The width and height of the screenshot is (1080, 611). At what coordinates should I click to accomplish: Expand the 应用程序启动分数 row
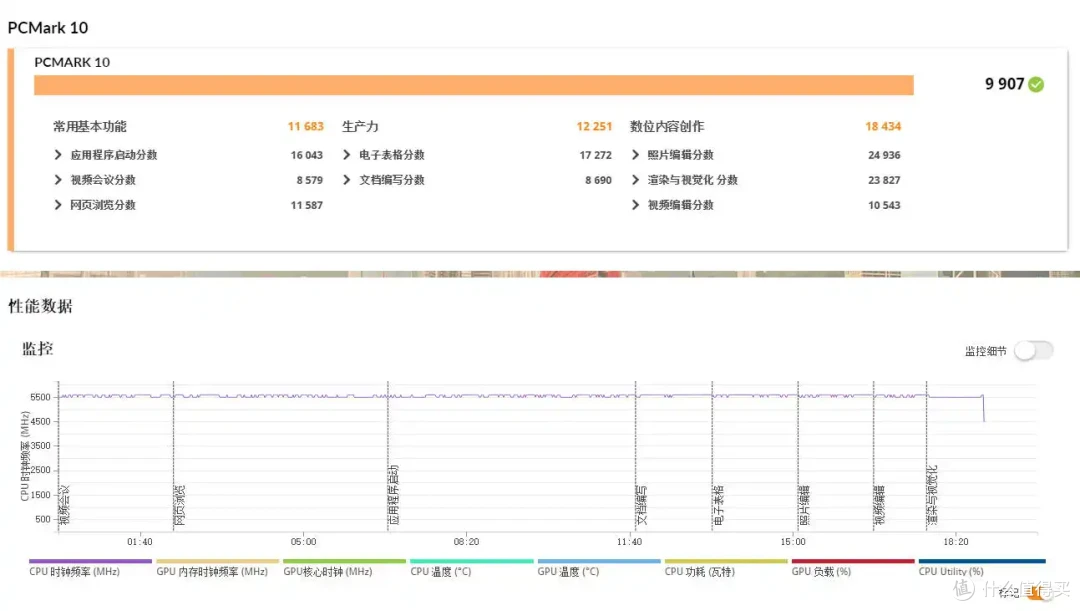58,155
